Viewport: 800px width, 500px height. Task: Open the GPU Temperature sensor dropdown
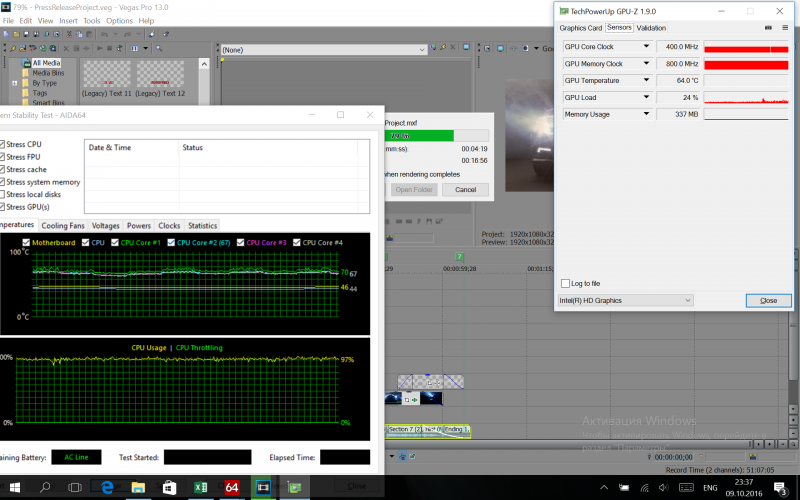(648, 81)
